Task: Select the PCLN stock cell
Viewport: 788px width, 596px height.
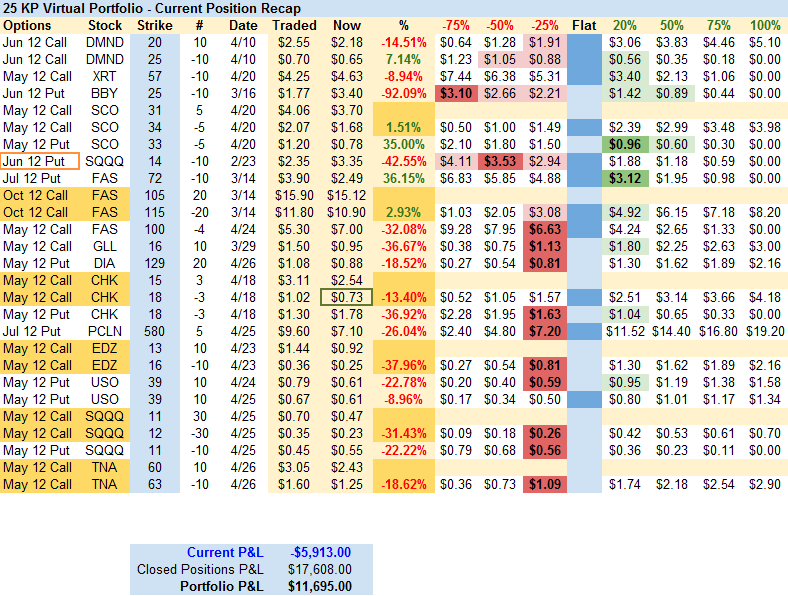Action: click(x=104, y=331)
